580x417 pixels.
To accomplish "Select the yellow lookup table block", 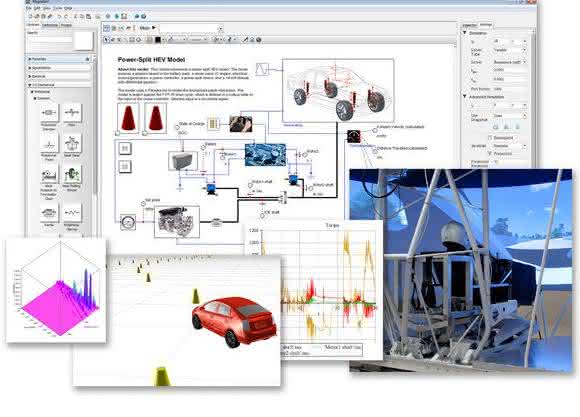I will (x=213, y=124).
